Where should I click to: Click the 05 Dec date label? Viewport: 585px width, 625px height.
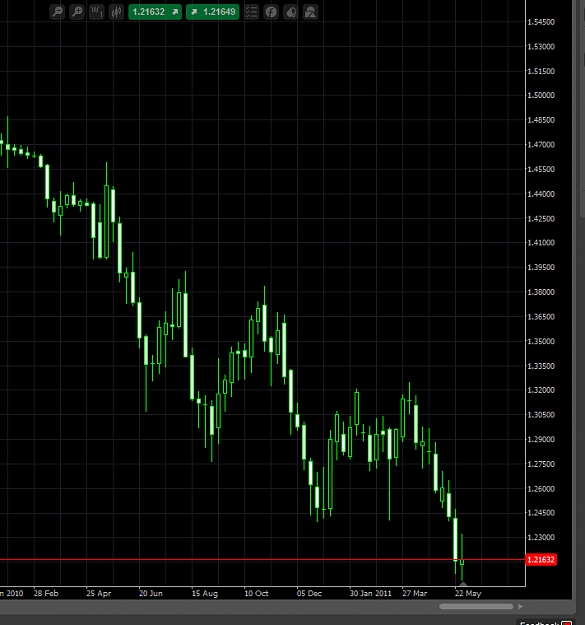coord(309,593)
